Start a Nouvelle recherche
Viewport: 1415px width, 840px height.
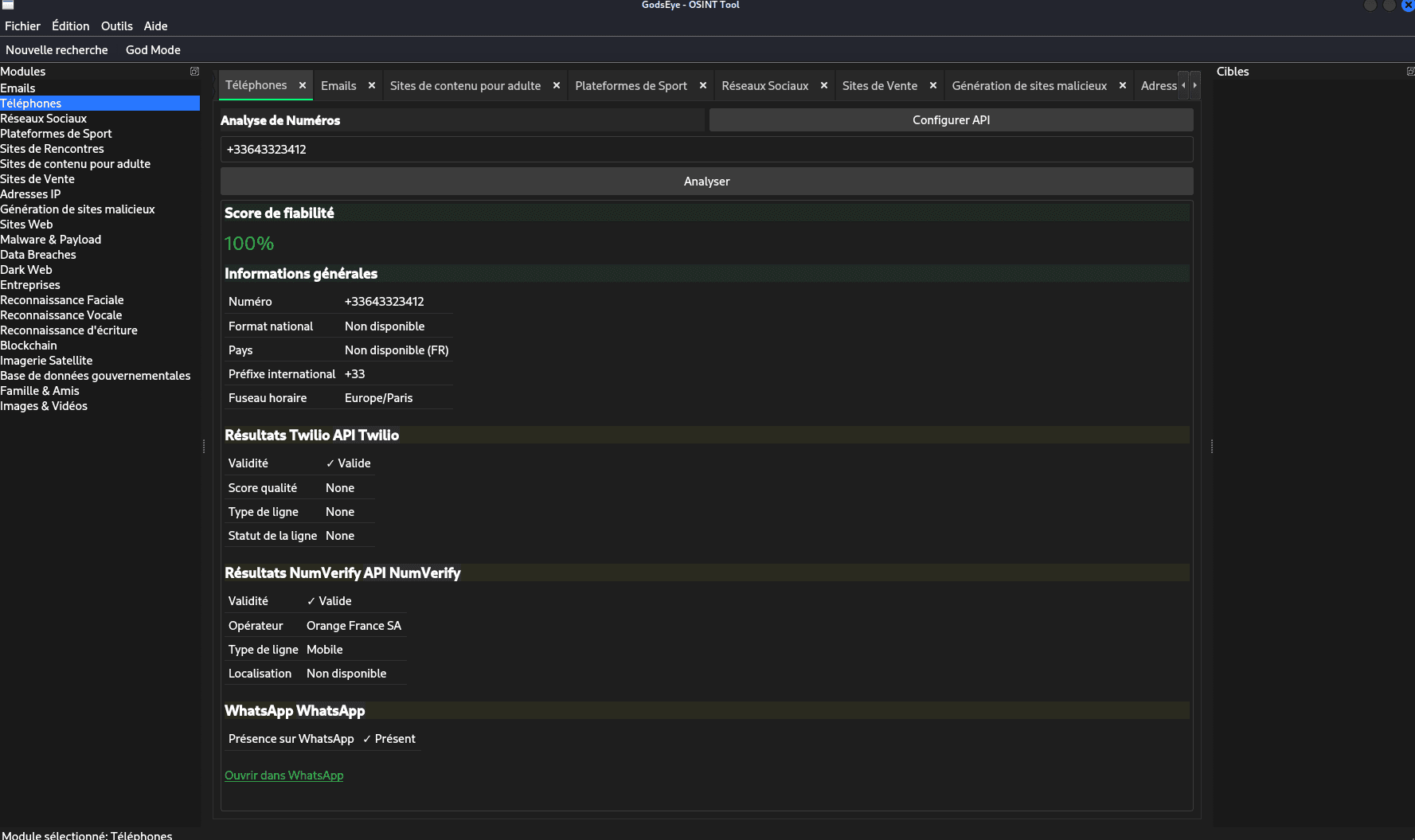click(57, 50)
